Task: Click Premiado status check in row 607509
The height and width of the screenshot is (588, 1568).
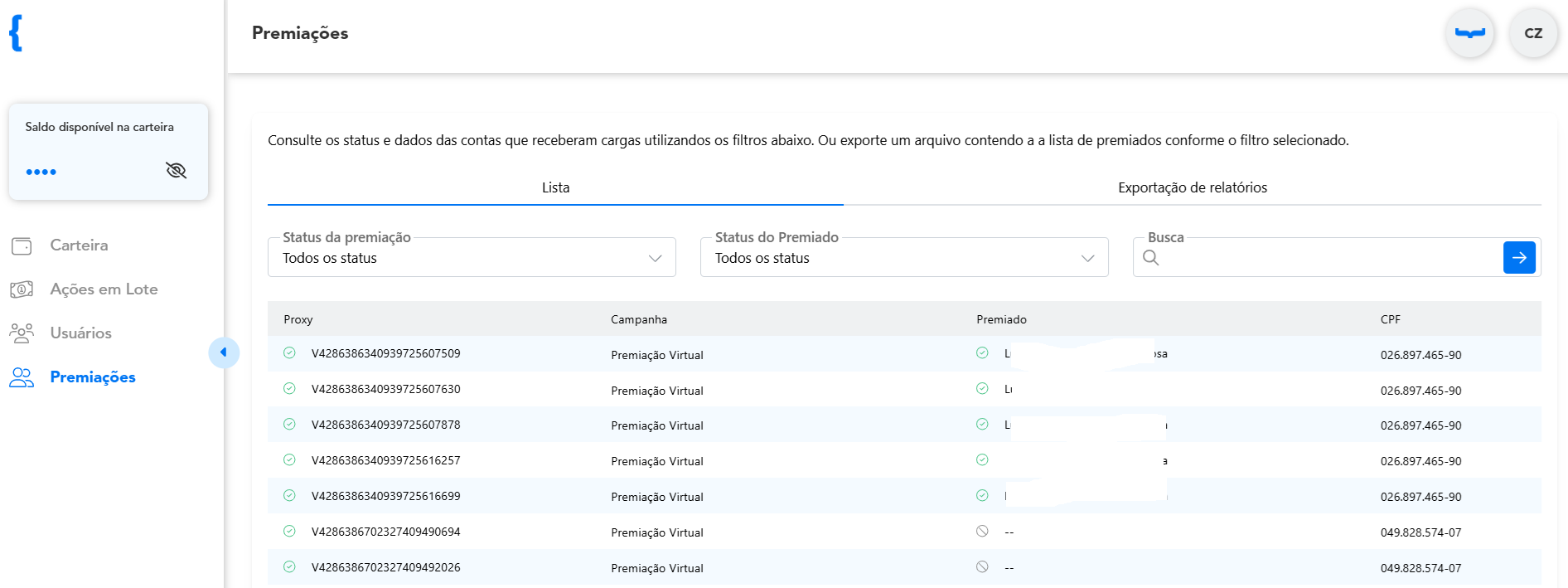Action: 982,353
